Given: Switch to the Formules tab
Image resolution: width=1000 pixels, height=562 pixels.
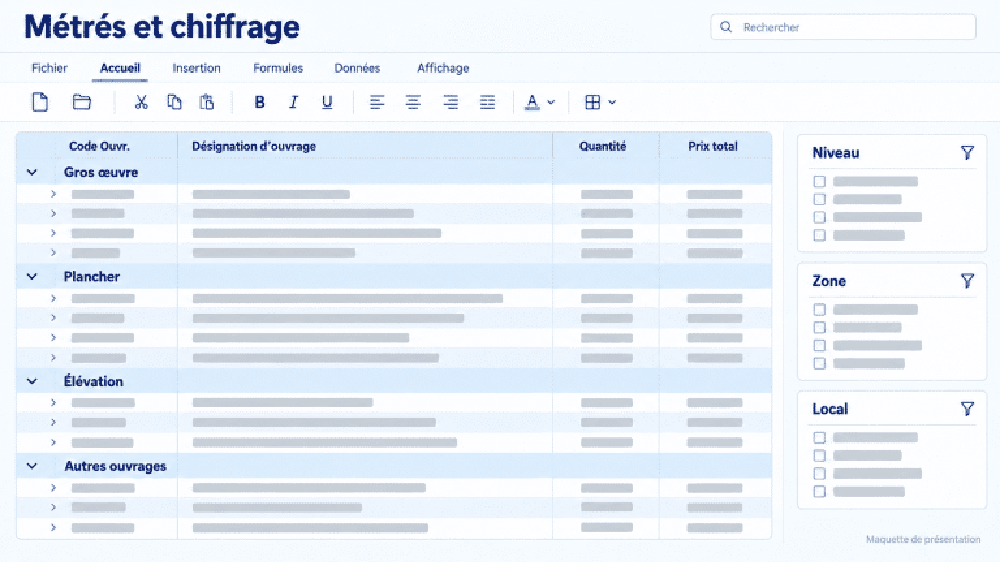Looking at the screenshot, I should tap(278, 68).
